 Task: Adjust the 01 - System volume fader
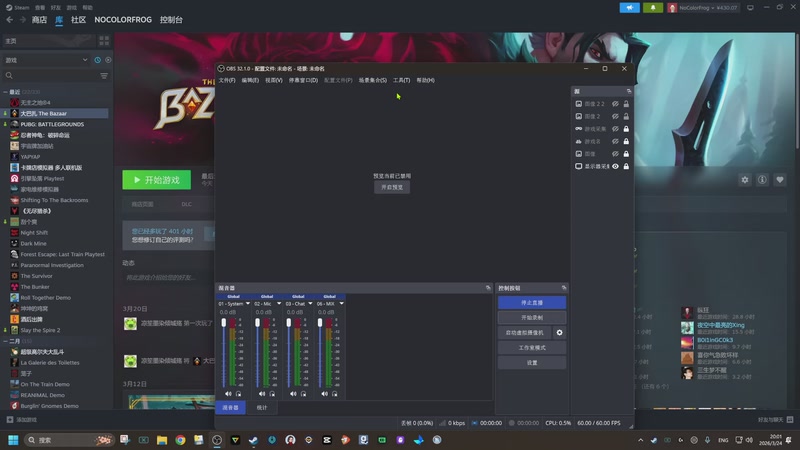(223, 323)
